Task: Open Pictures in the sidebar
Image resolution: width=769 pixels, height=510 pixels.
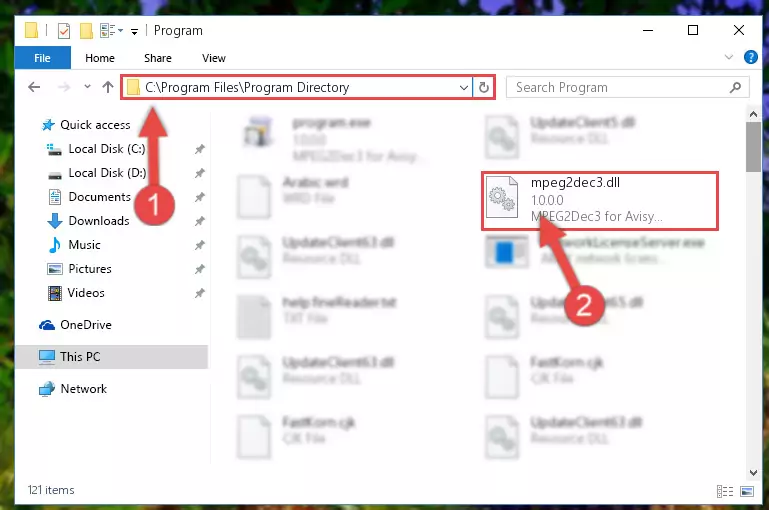Action: [79, 269]
